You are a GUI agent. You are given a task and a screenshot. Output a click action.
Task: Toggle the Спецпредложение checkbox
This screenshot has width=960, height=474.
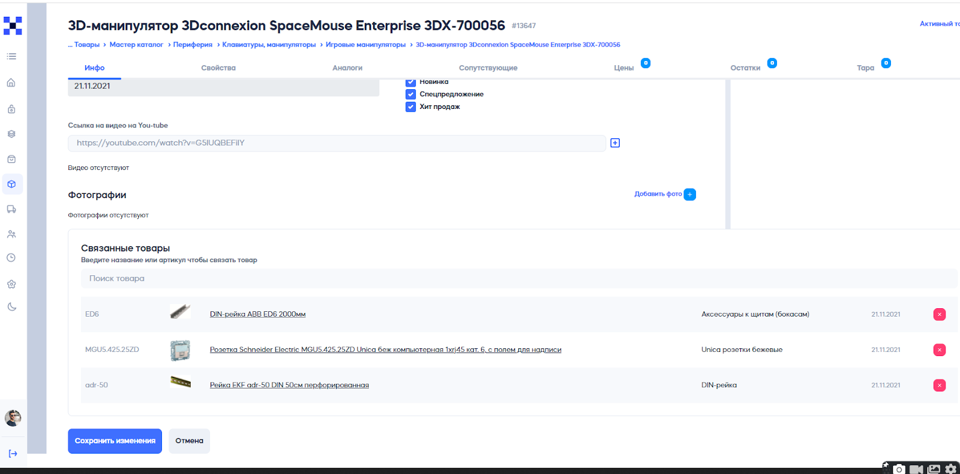coord(411,94)
